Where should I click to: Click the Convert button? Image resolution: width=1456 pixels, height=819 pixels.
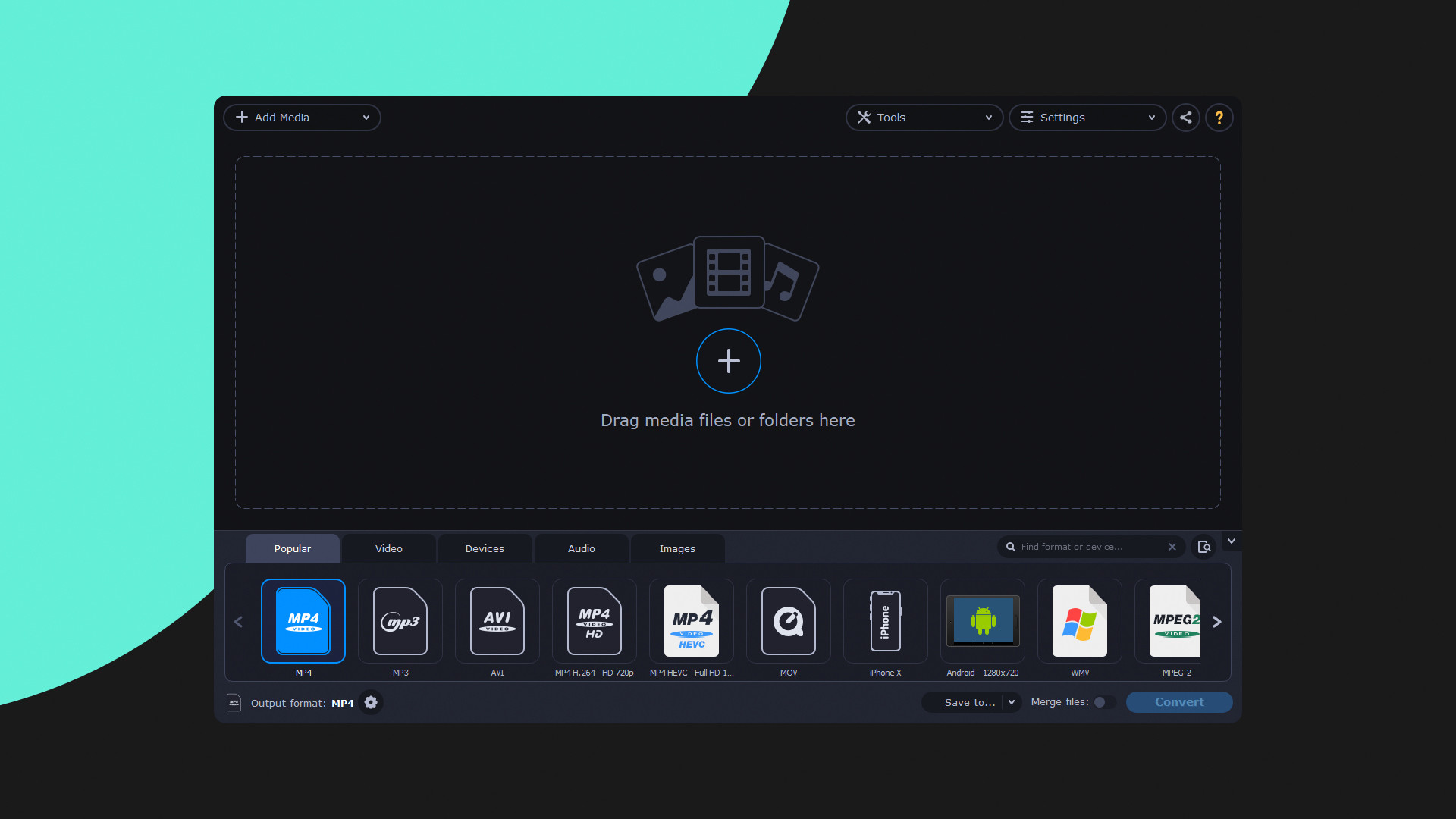pyautogui.click(x=1180, y=701)
